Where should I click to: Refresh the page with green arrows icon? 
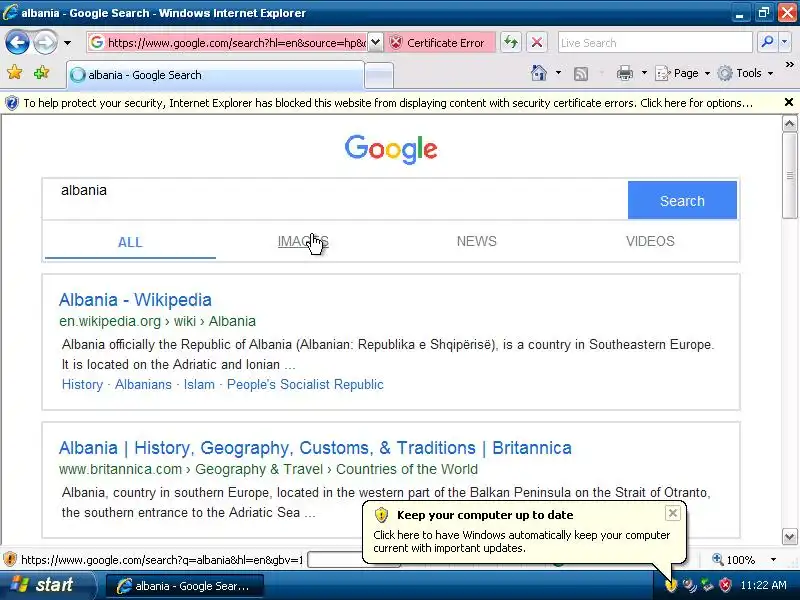[511, 42]
